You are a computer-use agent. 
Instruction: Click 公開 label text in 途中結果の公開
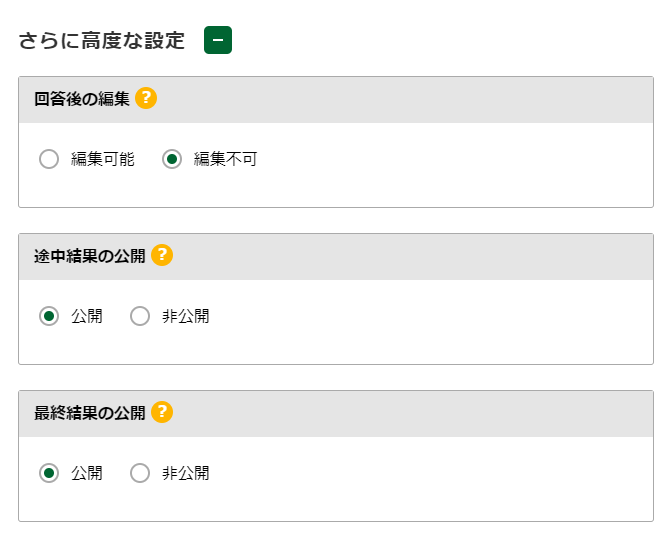click(x=86, y=316)
